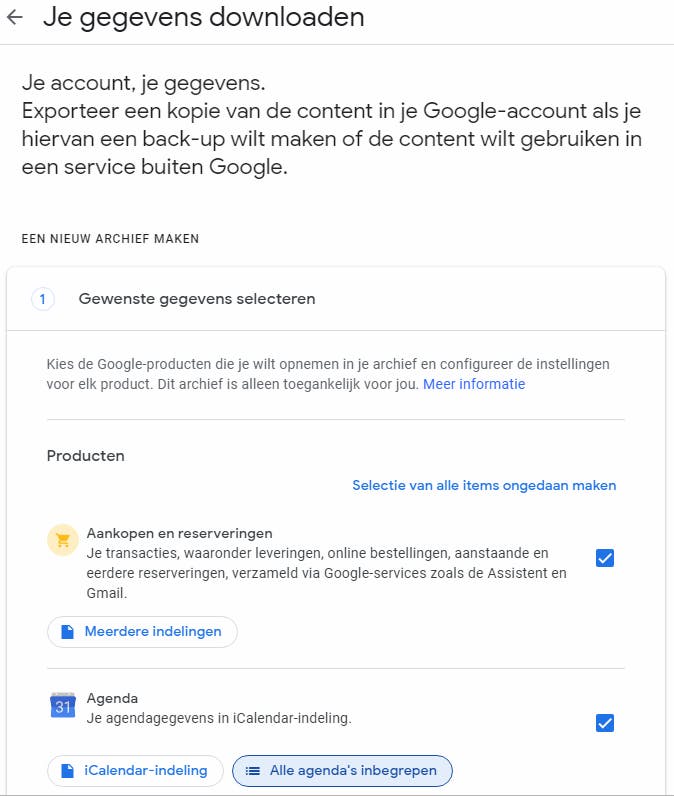Viewport: 674px width, 796px height.
Task: Click the list icon in Alle agenda's inbegrepen
Action: pyautogui.click(x=253, y=771)
